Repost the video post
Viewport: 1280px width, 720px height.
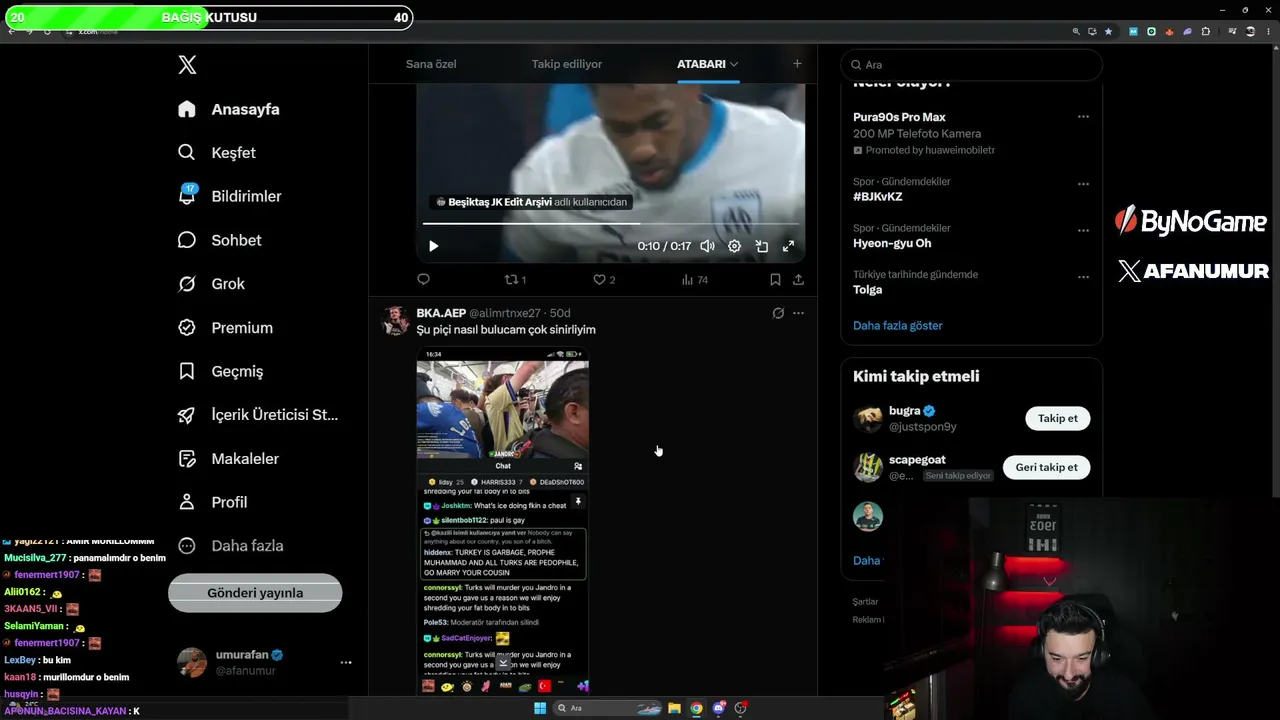pyautogui.click(x=515, y=280)
